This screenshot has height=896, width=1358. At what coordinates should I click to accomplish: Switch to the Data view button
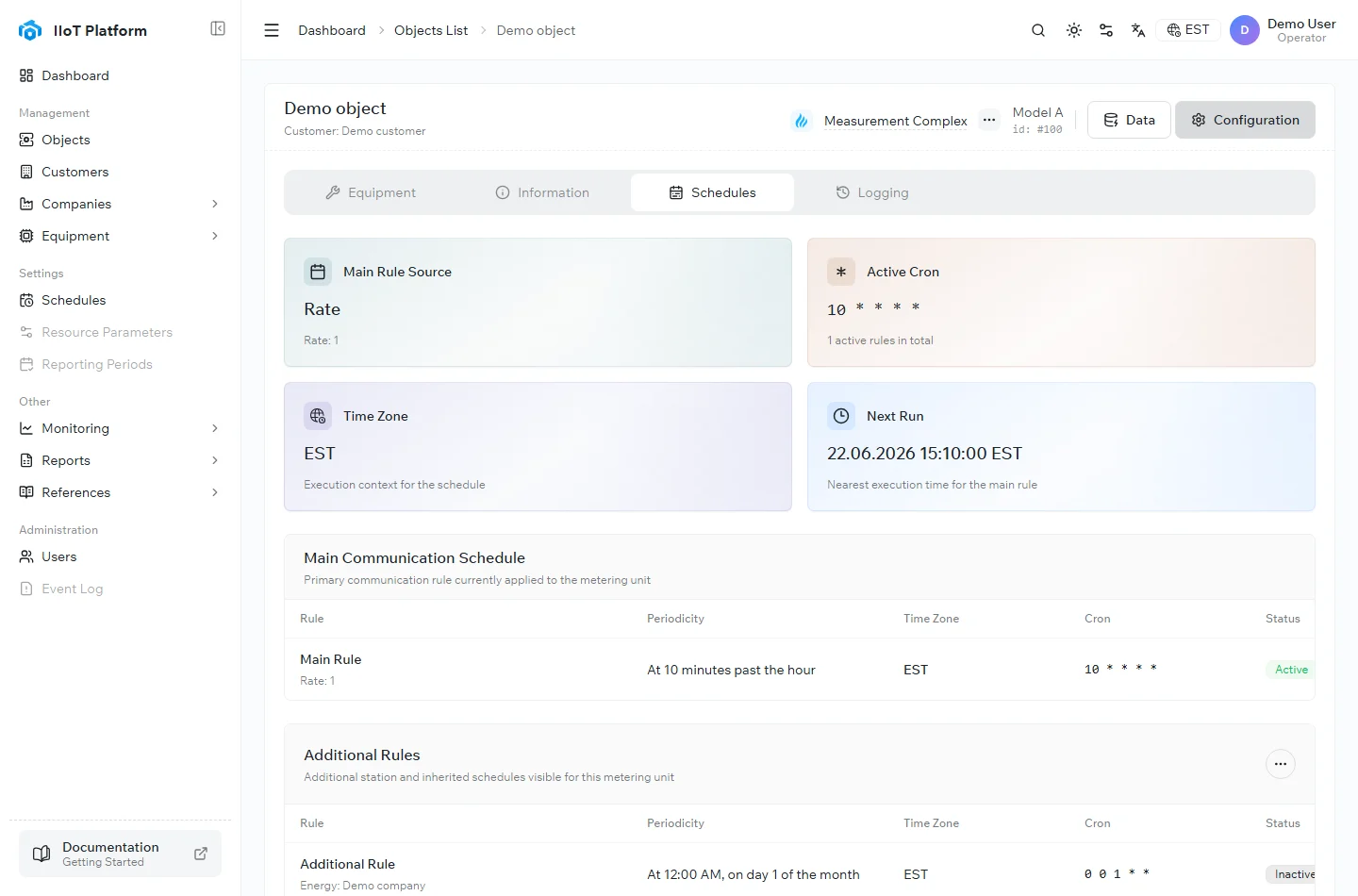(1129, 120)
